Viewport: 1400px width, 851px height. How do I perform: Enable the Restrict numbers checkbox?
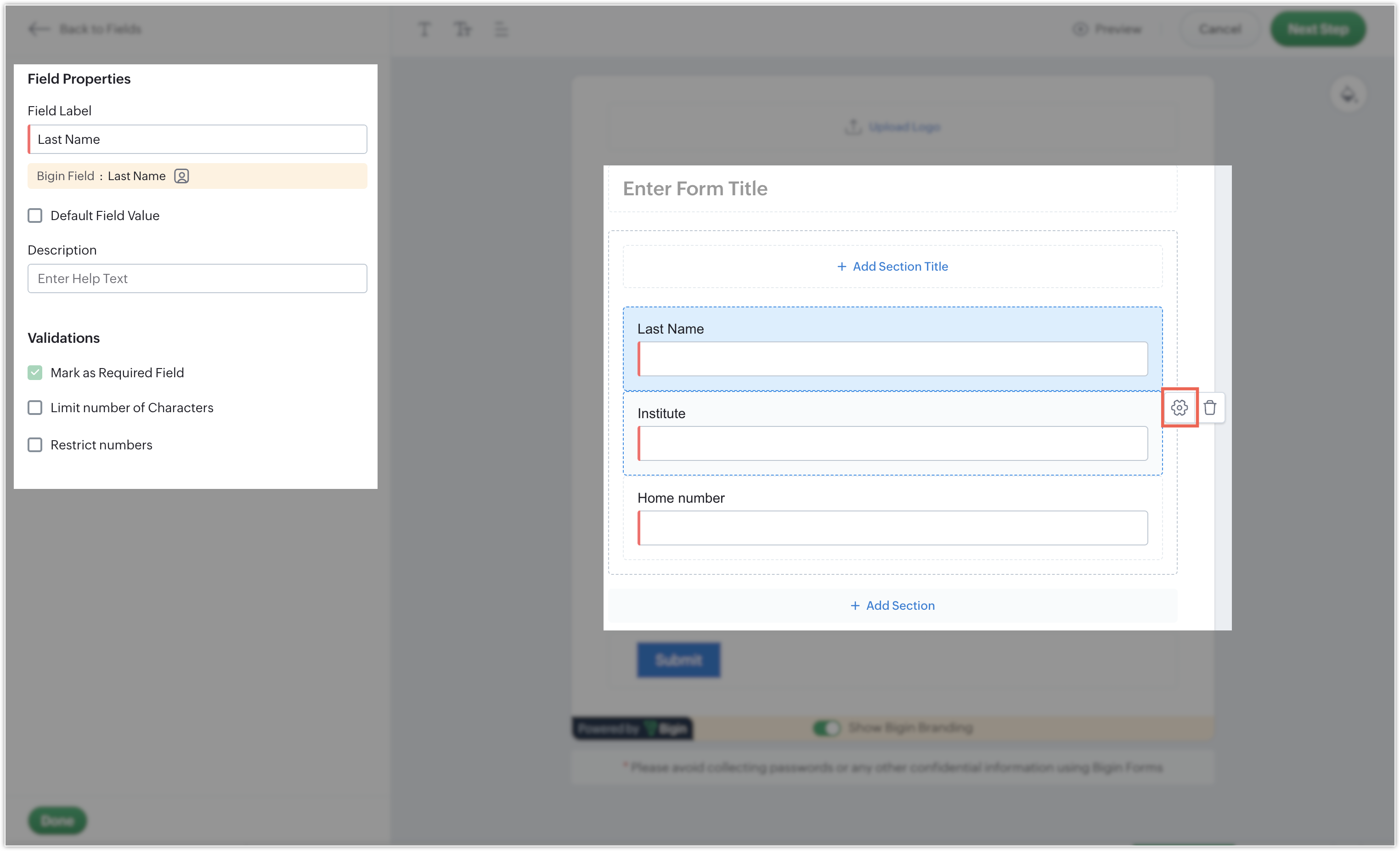pyautogui.click(x=35, y=444)
